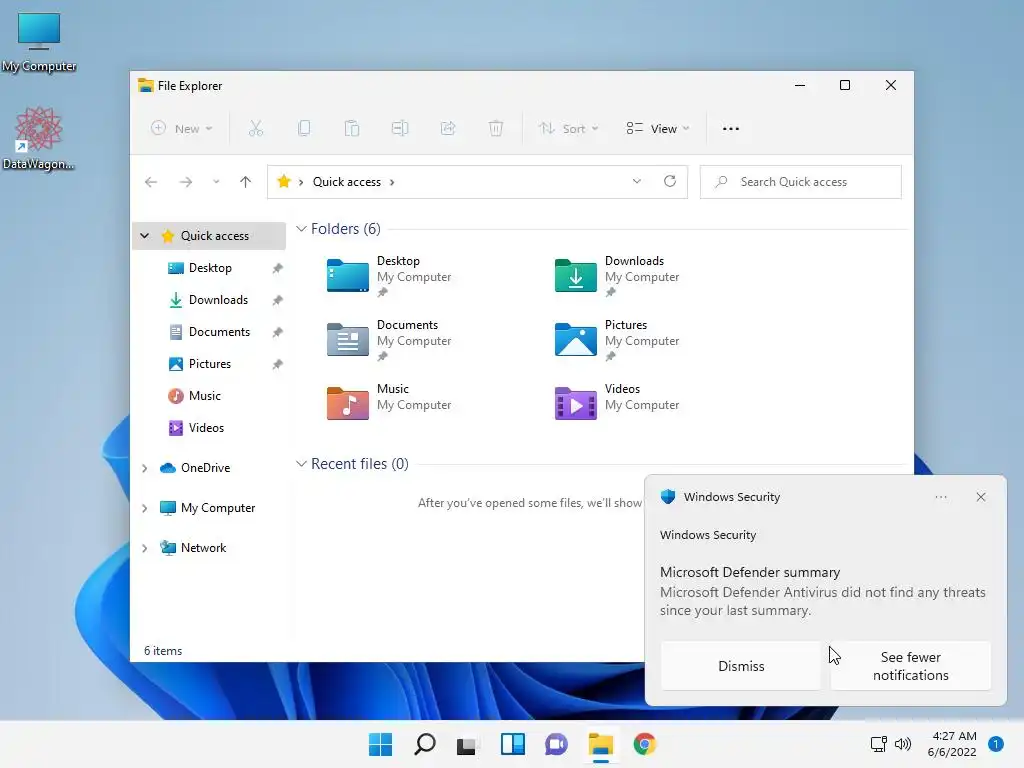This screenshot has height=768, width=1024.
Task: Close the Windows Security notification
Action: [x=981, y=497]
